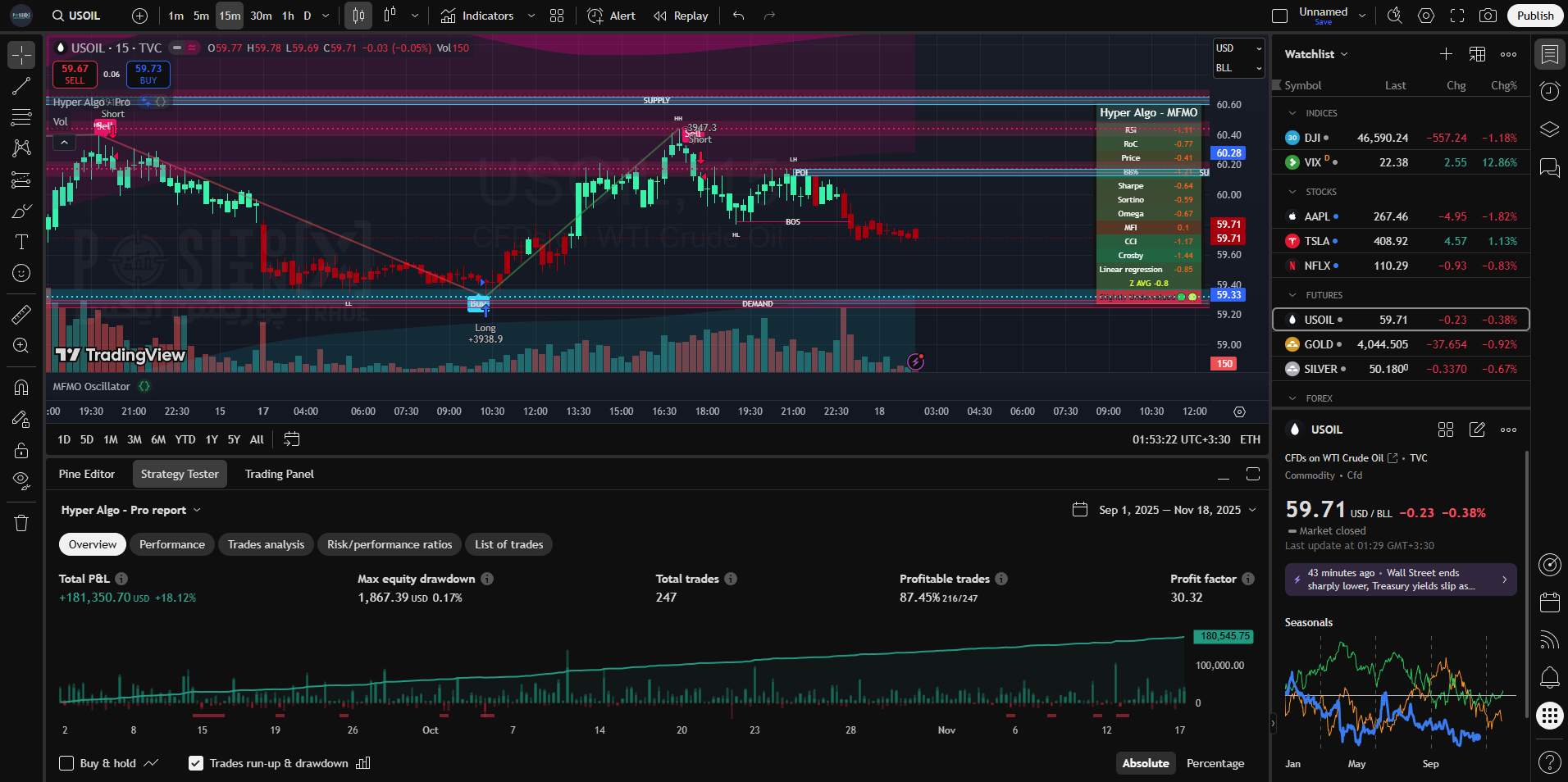Click the Publish button
Screen dimensions: 1568x782
[x=1534, y=16]
